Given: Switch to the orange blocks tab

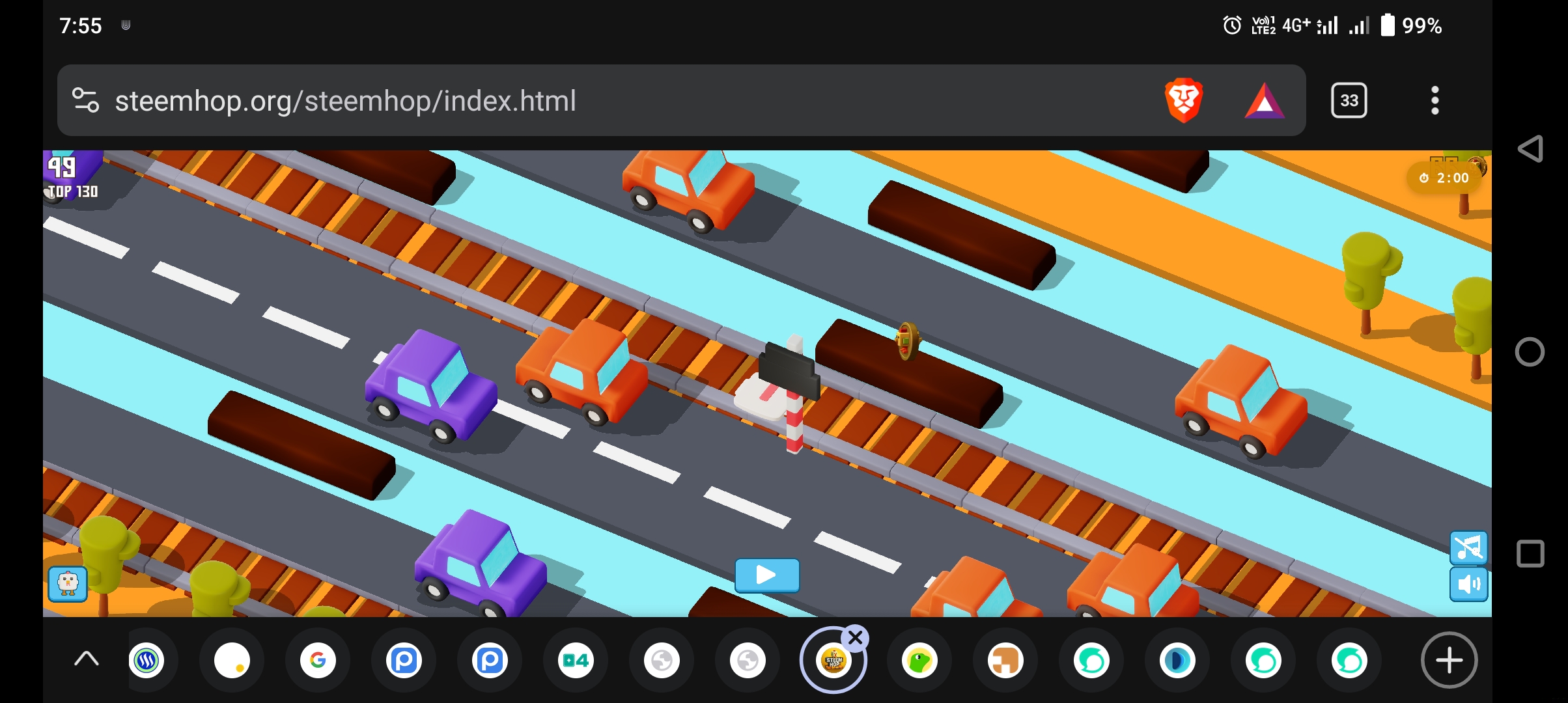Looking at the screenshot, I should (1005, 661).
